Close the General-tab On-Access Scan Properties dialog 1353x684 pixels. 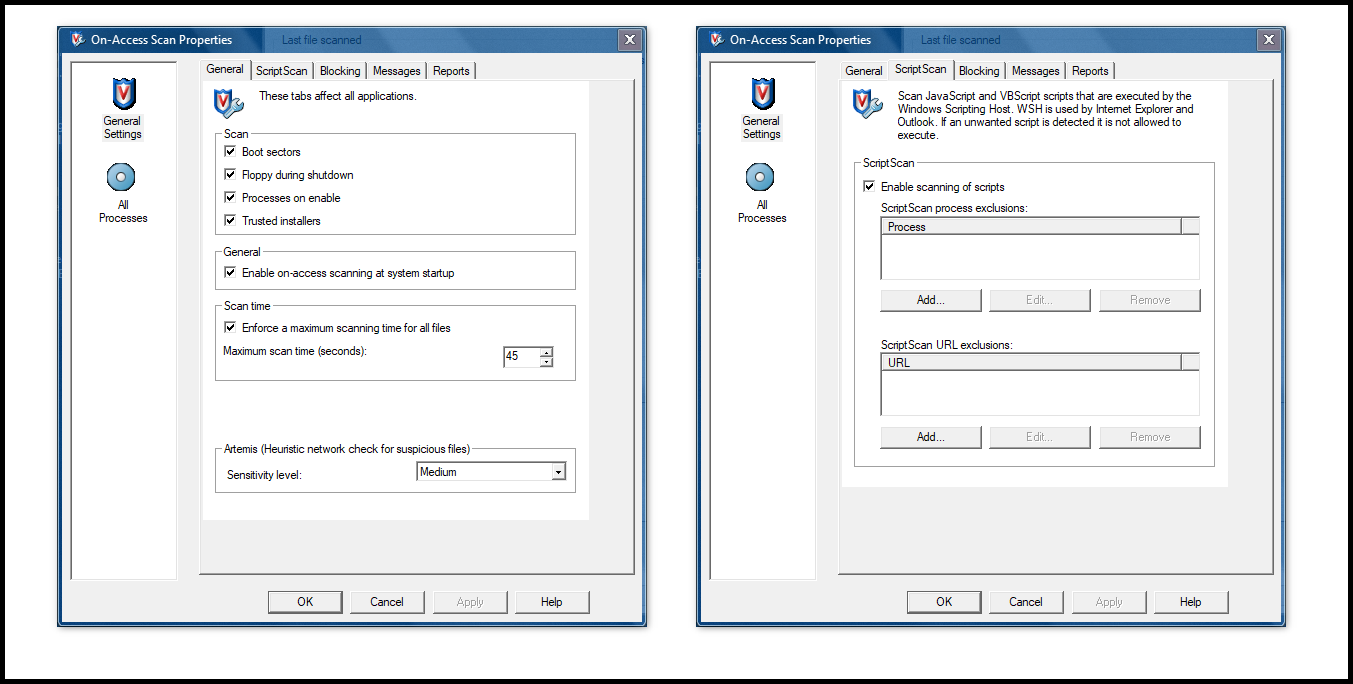click(x=629, y=40)
